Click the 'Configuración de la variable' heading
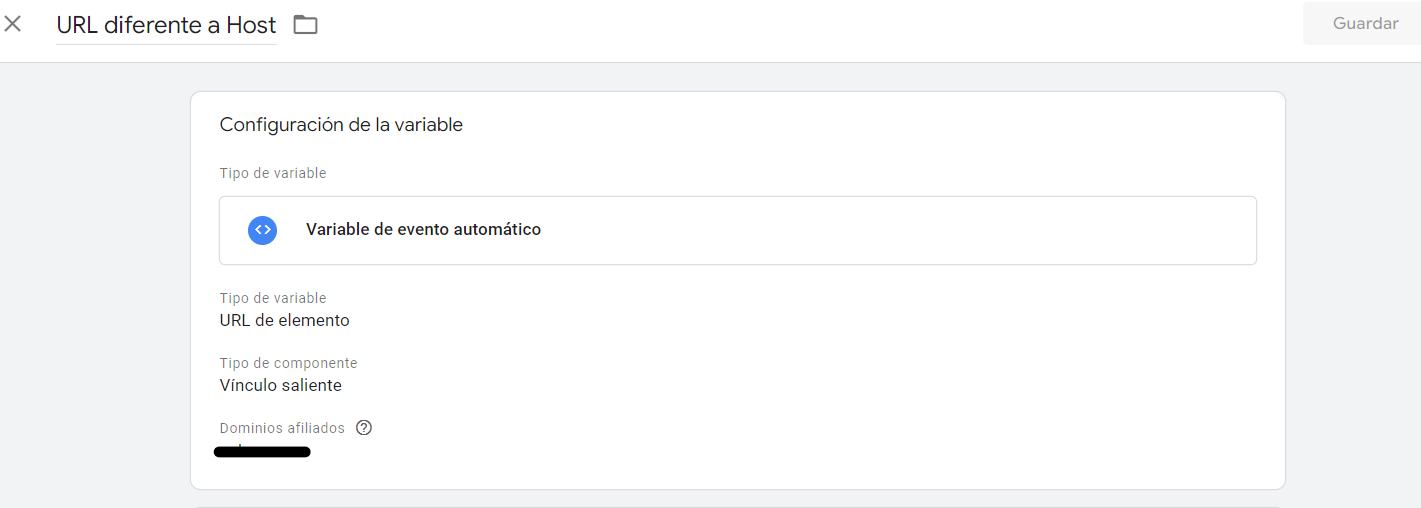1421x508 pixels. [341, 125]
